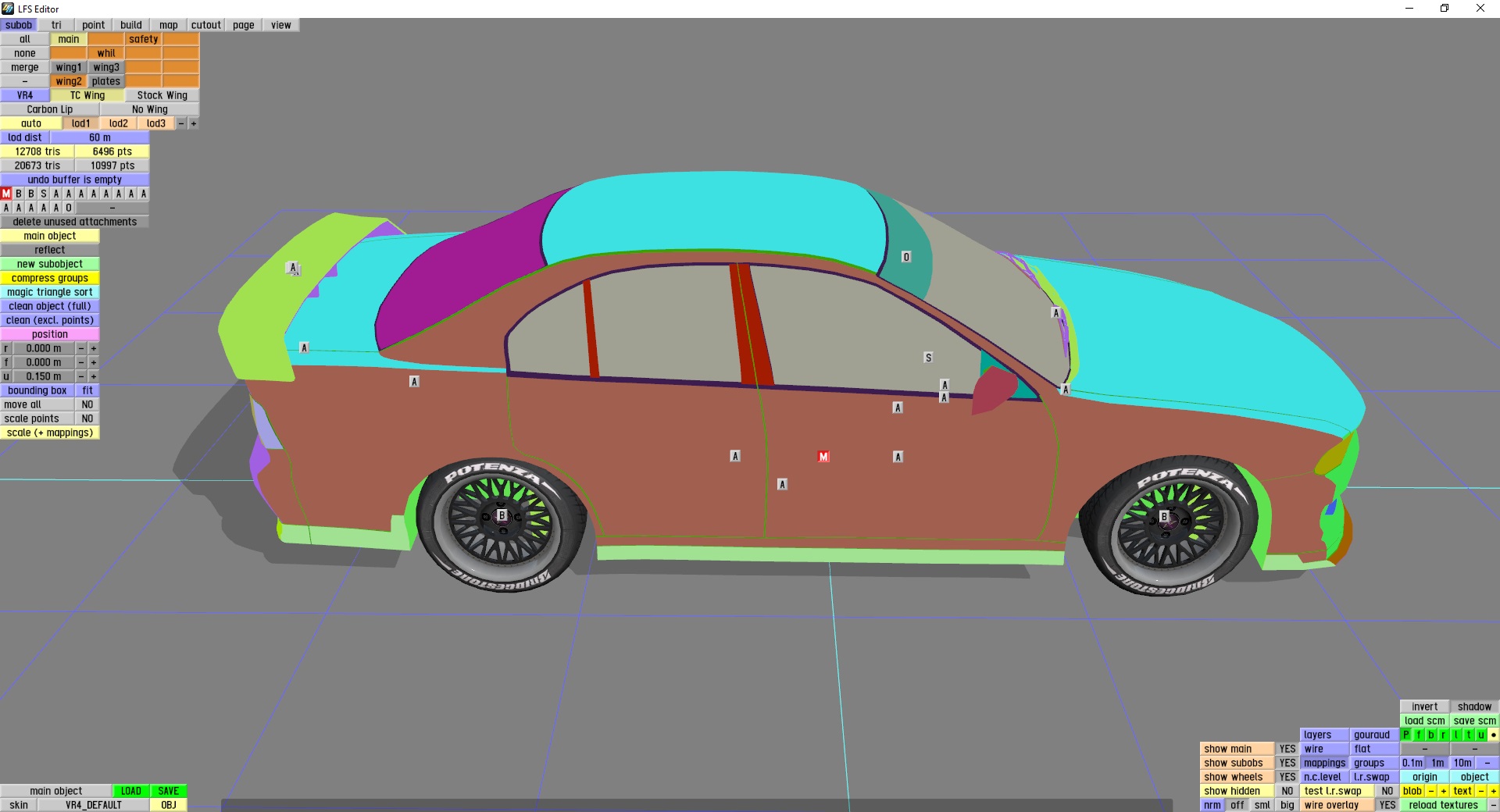The width and height of the screenshot is (1500, 812).
Task: Click the OBJ export button
Action: (169, 805)
